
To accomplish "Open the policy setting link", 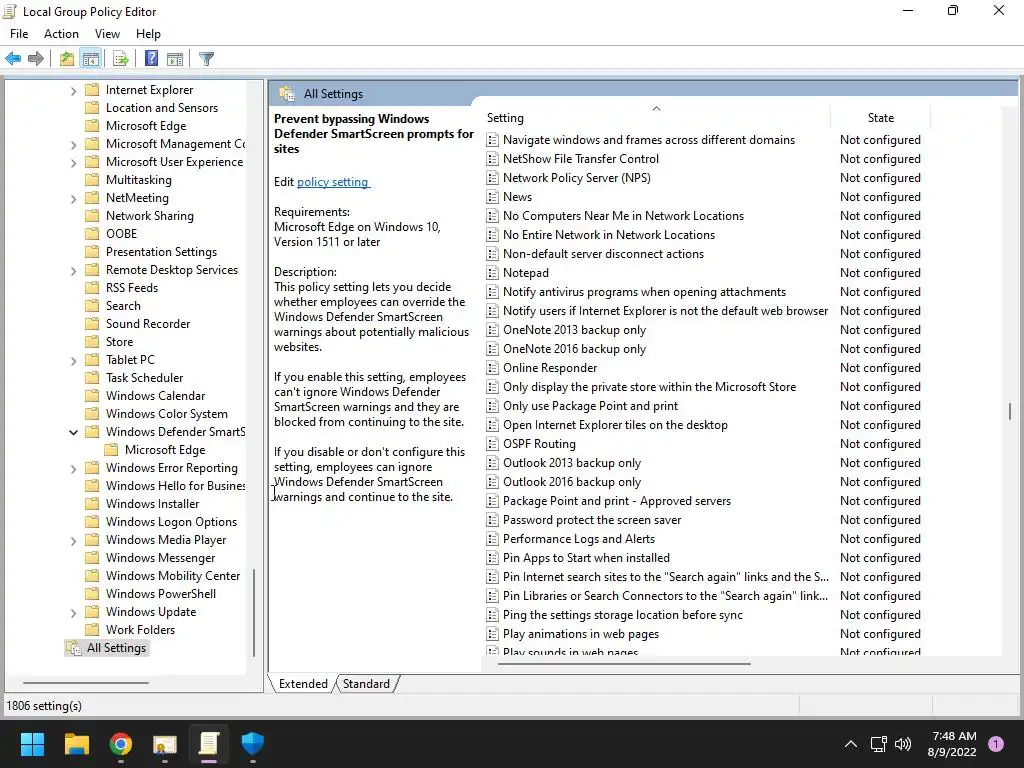I will click(x=333, y=182).
